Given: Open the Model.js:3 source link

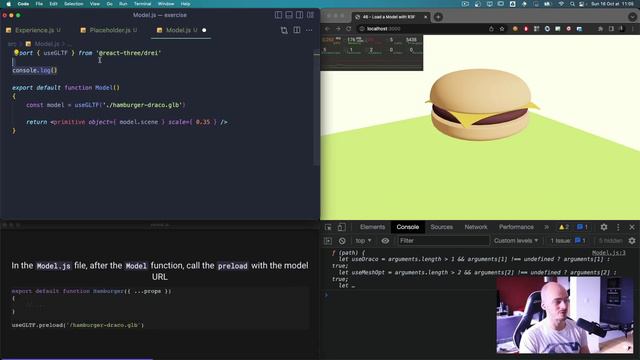Looking at the screenshot, I should pyautogui.click(x=609, y=253).
